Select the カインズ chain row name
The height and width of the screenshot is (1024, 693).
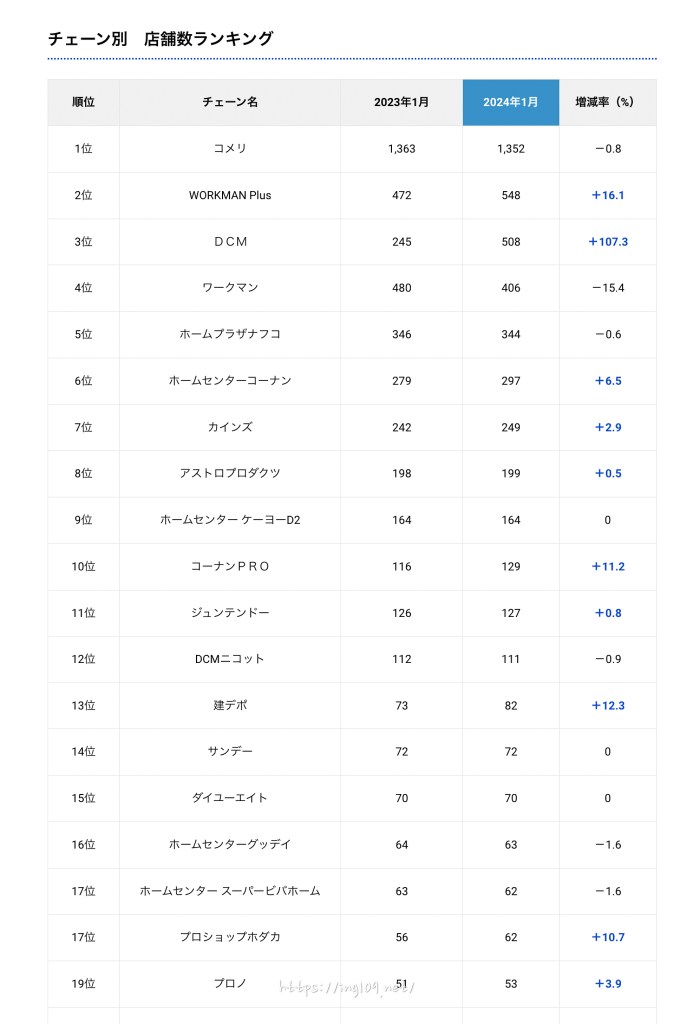coord(230,427)
